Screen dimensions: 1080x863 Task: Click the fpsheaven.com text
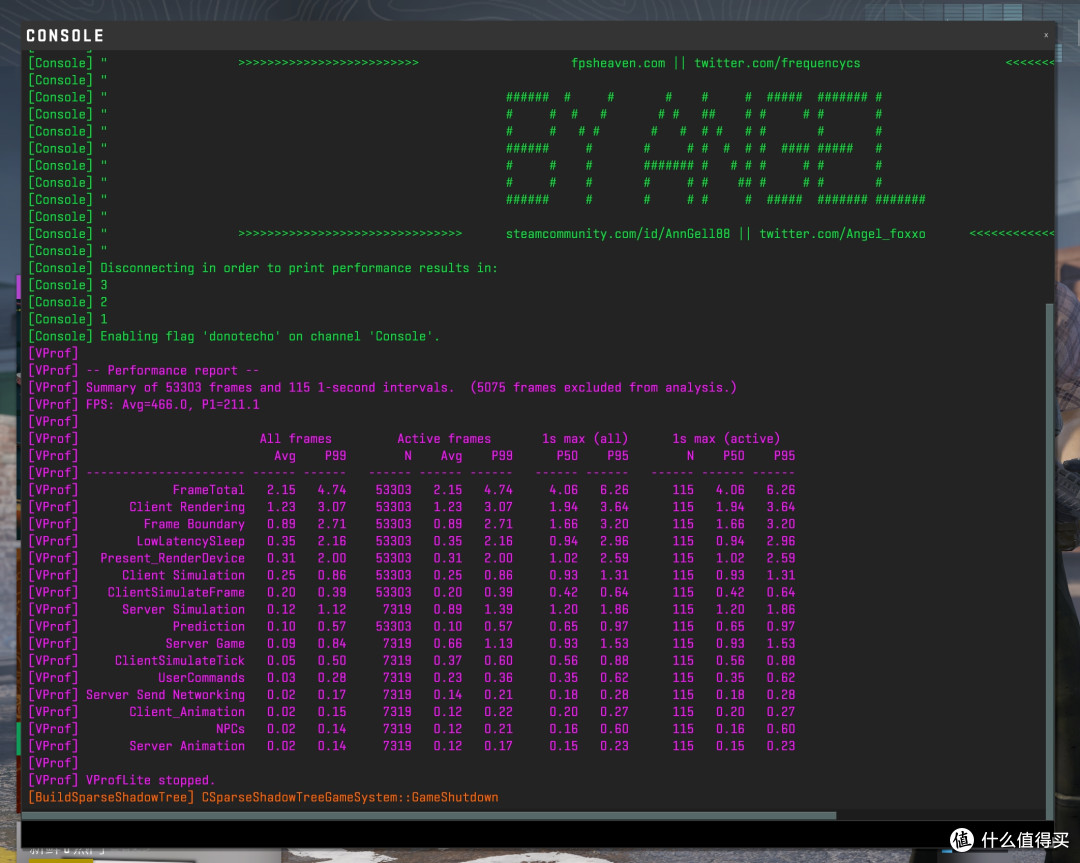[618, 63]
